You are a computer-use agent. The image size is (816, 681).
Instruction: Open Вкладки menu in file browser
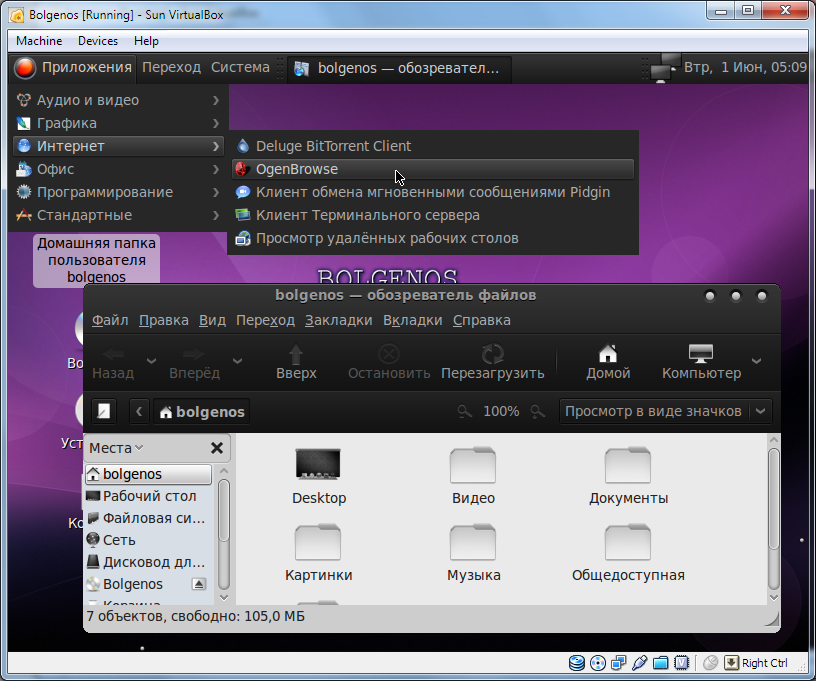pyautogui.click(x=413, y=320)
